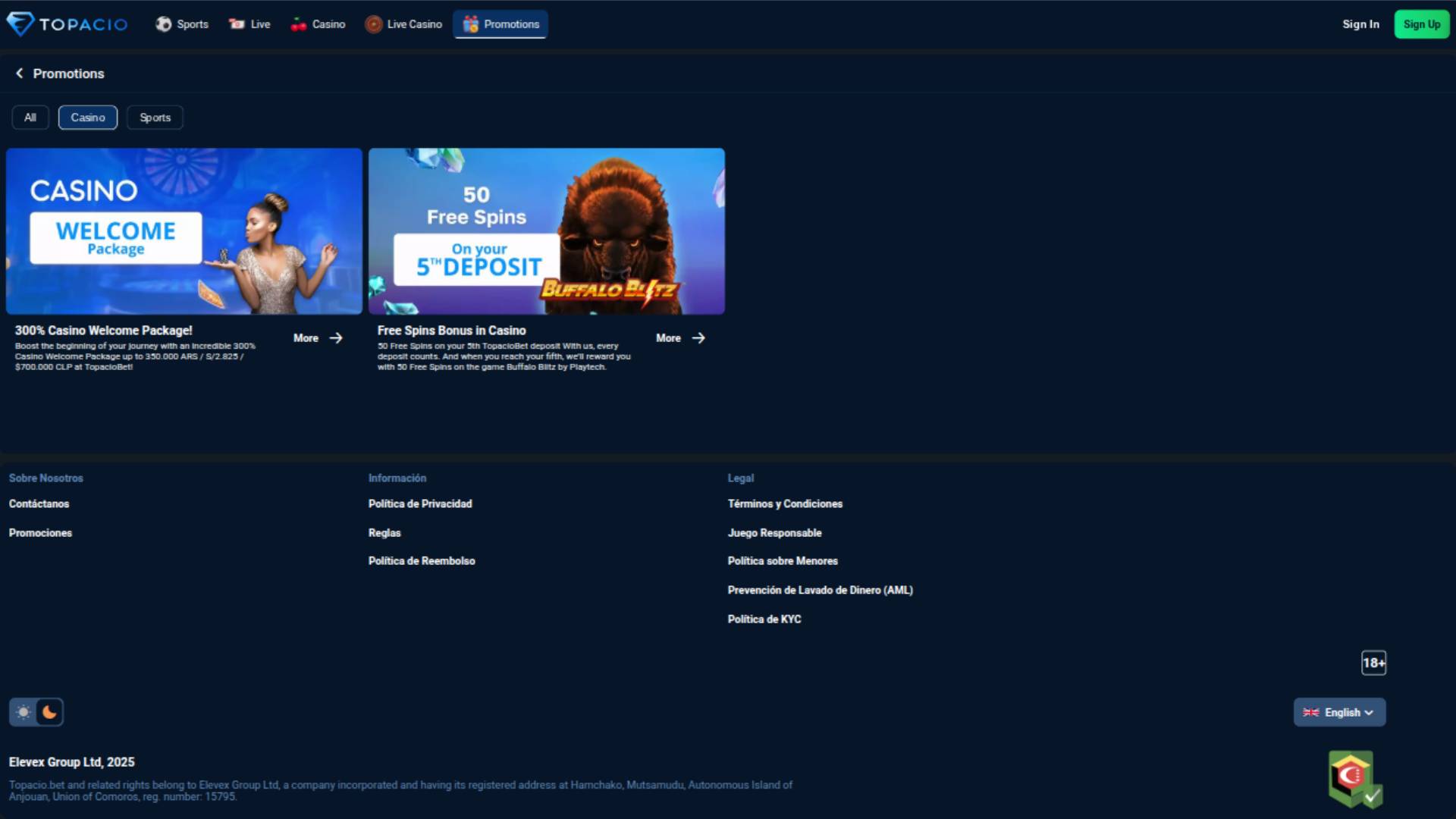Click the 18+ age badge
This screenshot has height=819, width=1456.
point(1373,662)
